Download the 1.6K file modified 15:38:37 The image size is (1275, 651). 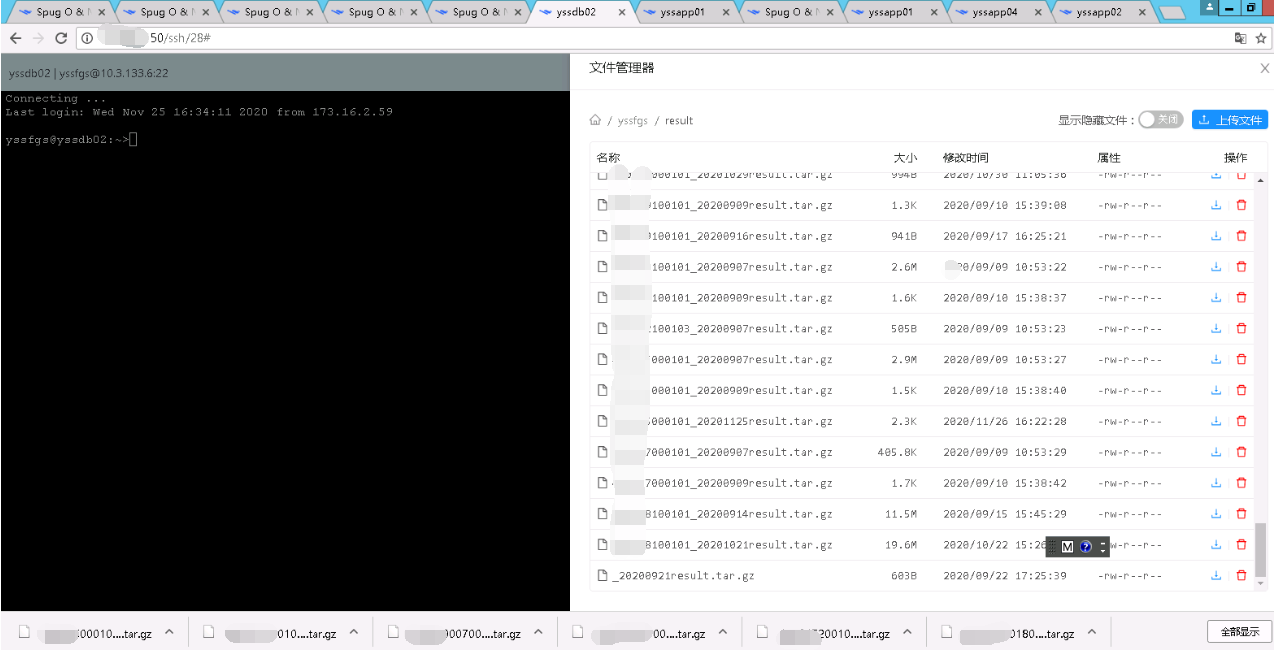click(1216, 298)
